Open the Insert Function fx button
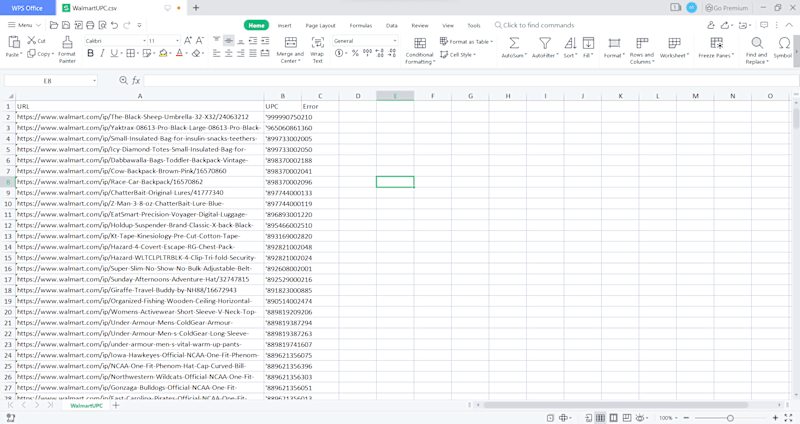The width and height of the screenshot is (800, 424). point(136,81)
